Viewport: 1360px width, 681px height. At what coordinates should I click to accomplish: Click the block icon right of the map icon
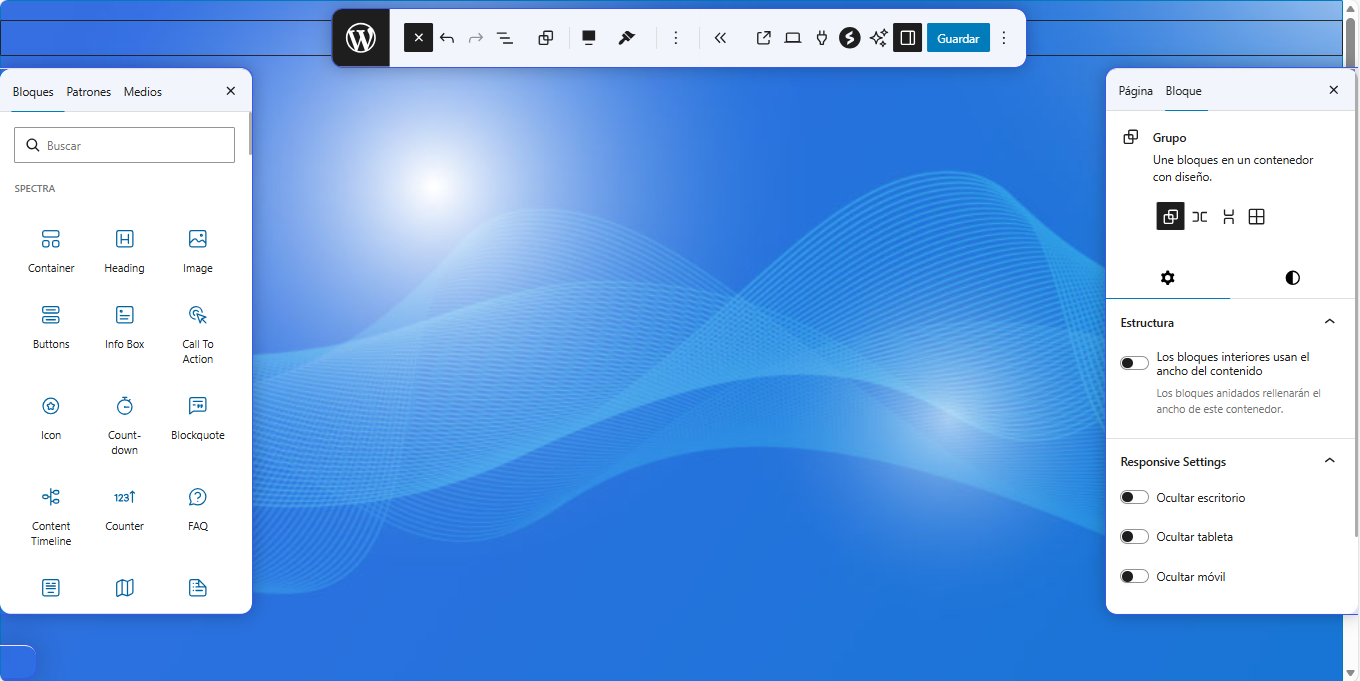click(198, 588)
